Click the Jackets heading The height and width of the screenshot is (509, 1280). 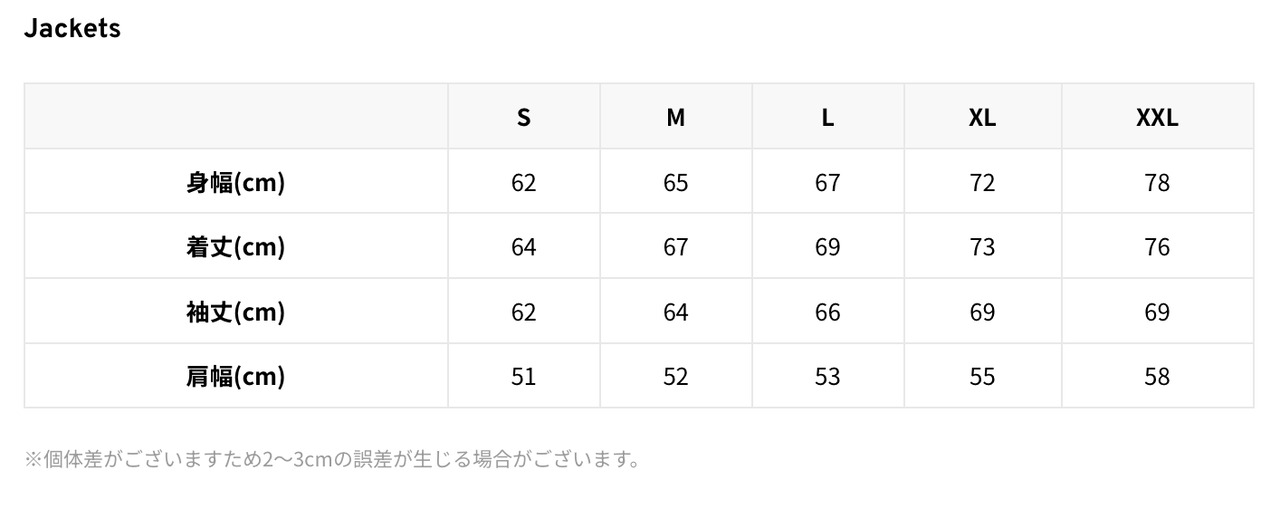72,29
